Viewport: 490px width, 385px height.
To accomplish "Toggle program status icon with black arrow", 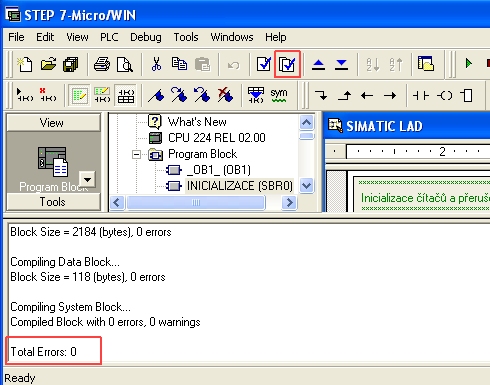I will pos(25,95).
